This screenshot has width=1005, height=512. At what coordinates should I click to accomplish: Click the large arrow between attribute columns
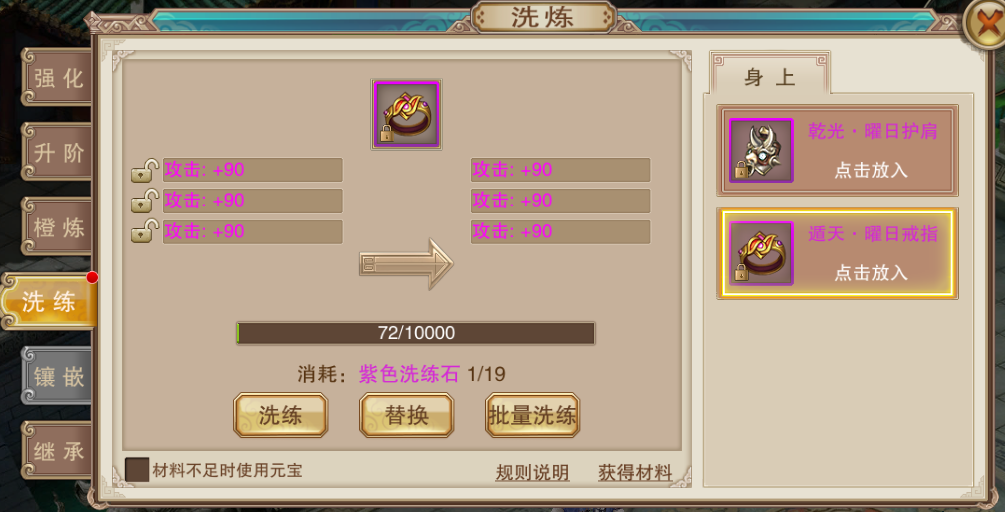(406, 263)
